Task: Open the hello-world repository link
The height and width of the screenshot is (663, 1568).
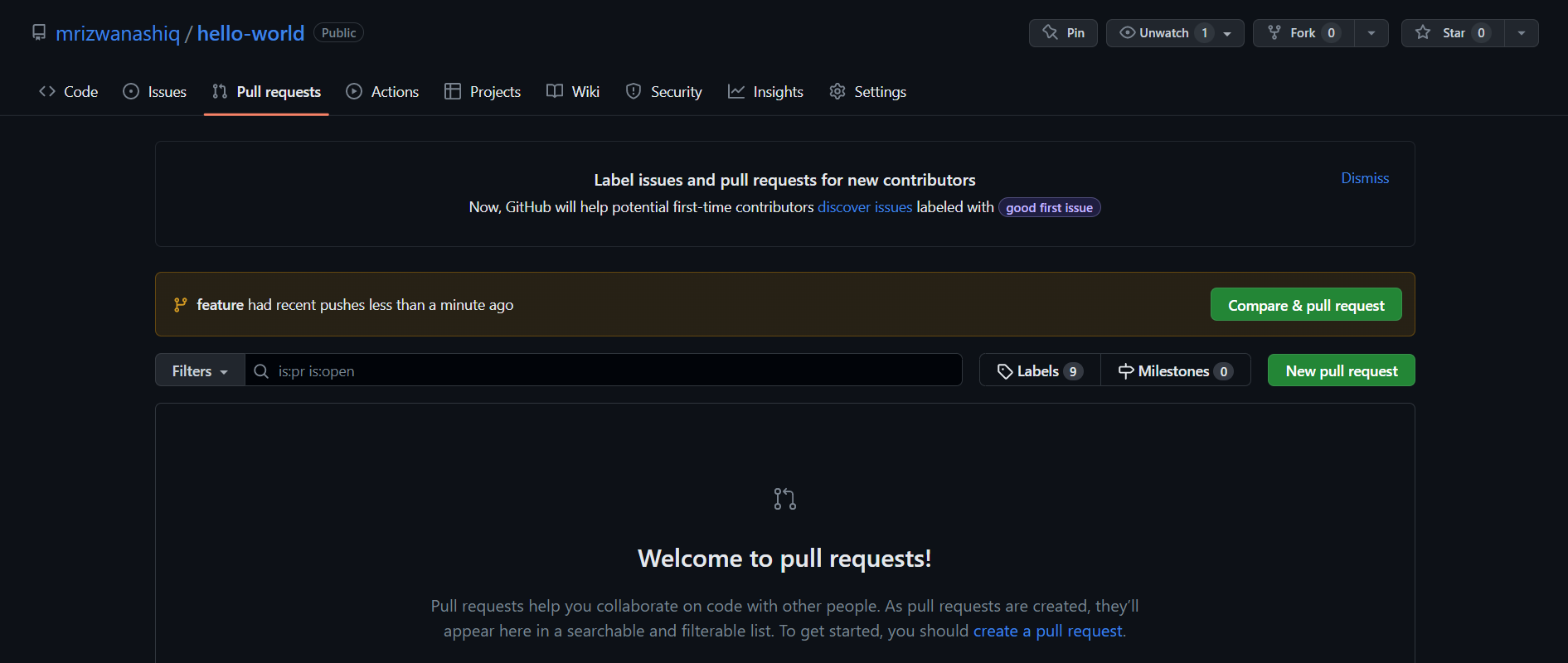Action: (250, 33)
